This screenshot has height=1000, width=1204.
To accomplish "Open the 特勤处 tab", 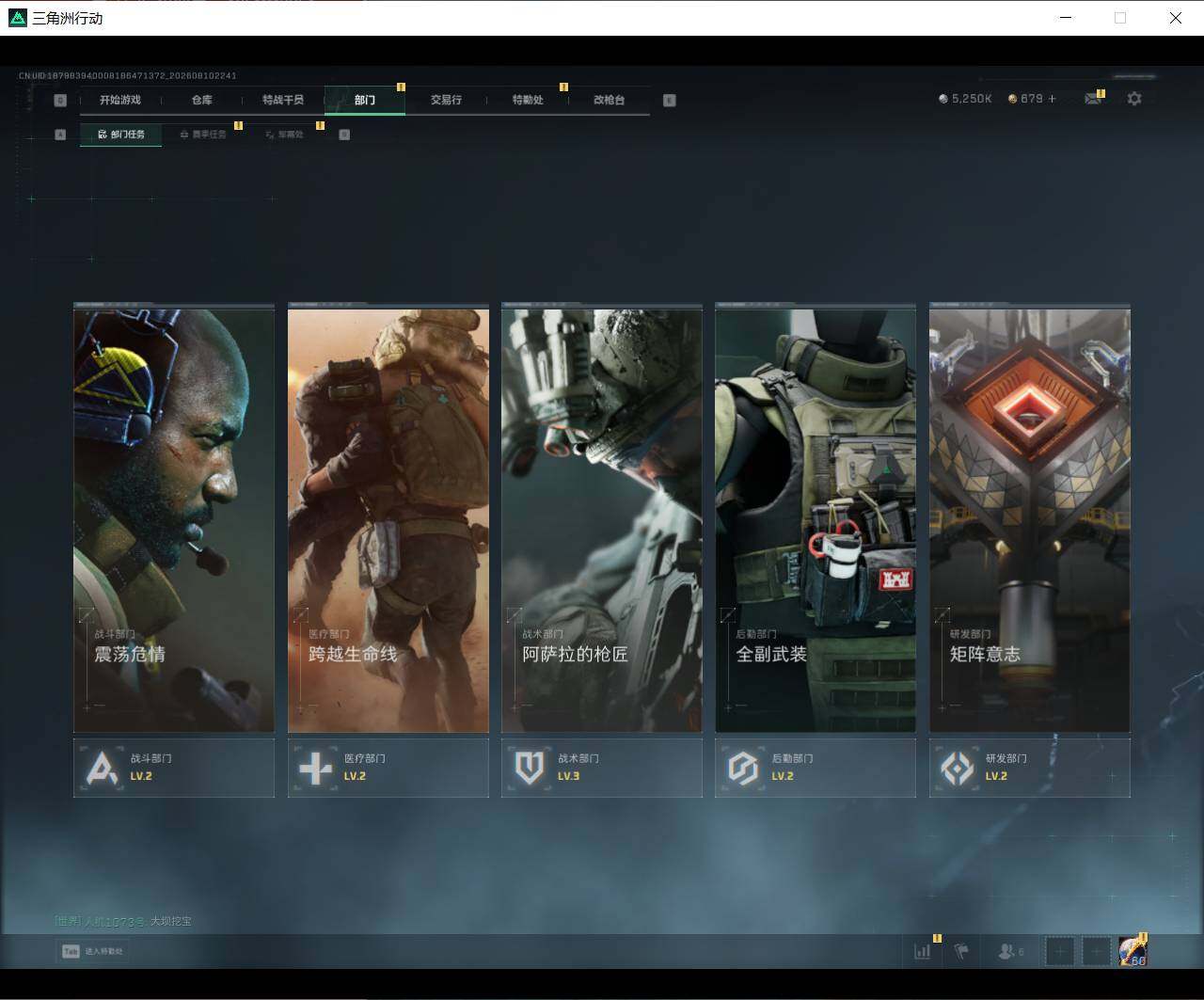I will [x=528, y=100].
